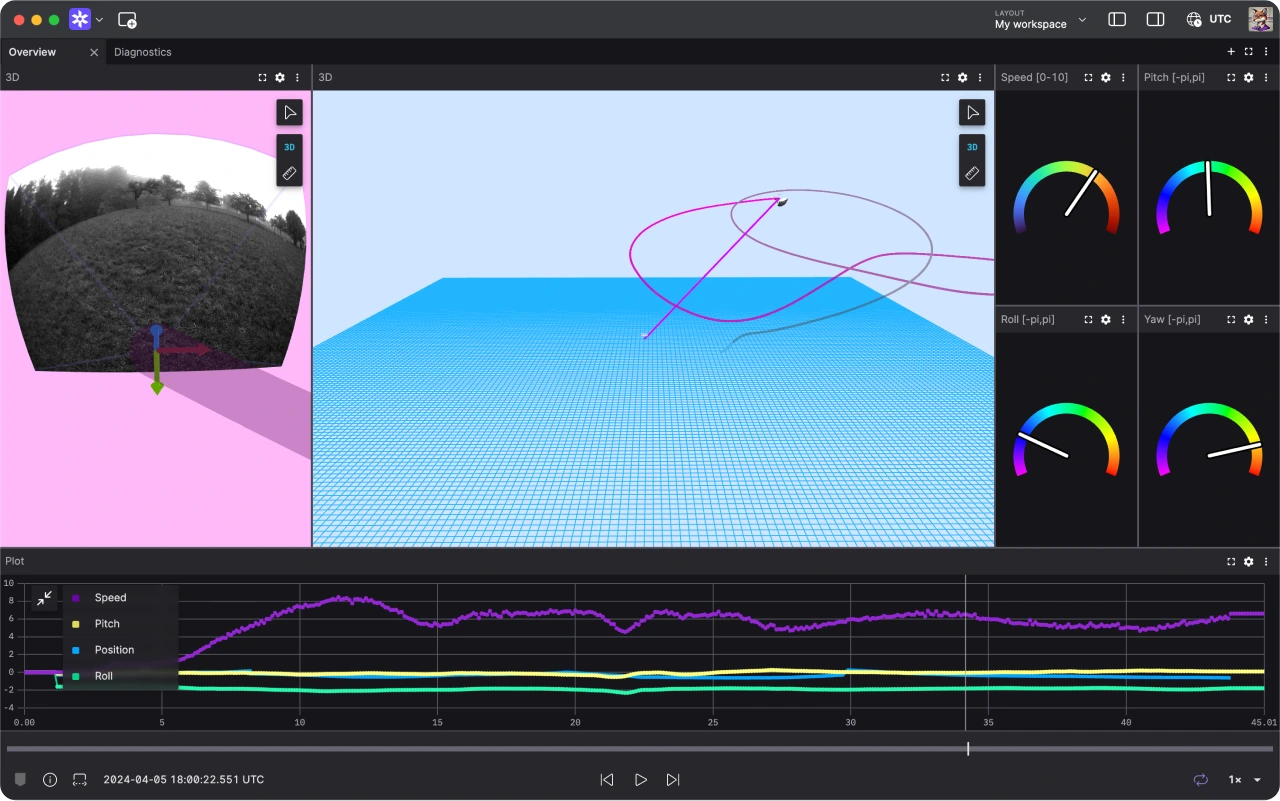
Task: Open the data source shield icon
Action: 20,779
